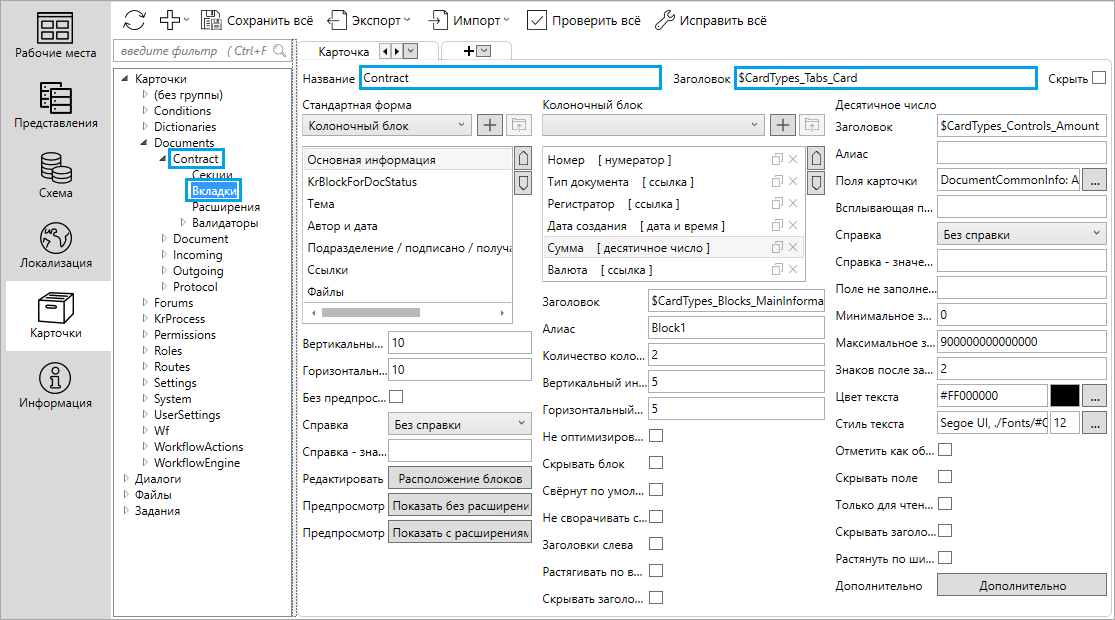Click the Дополнительно button
The width and height of the screenshot is (1115, 620).
point(1021,585)
